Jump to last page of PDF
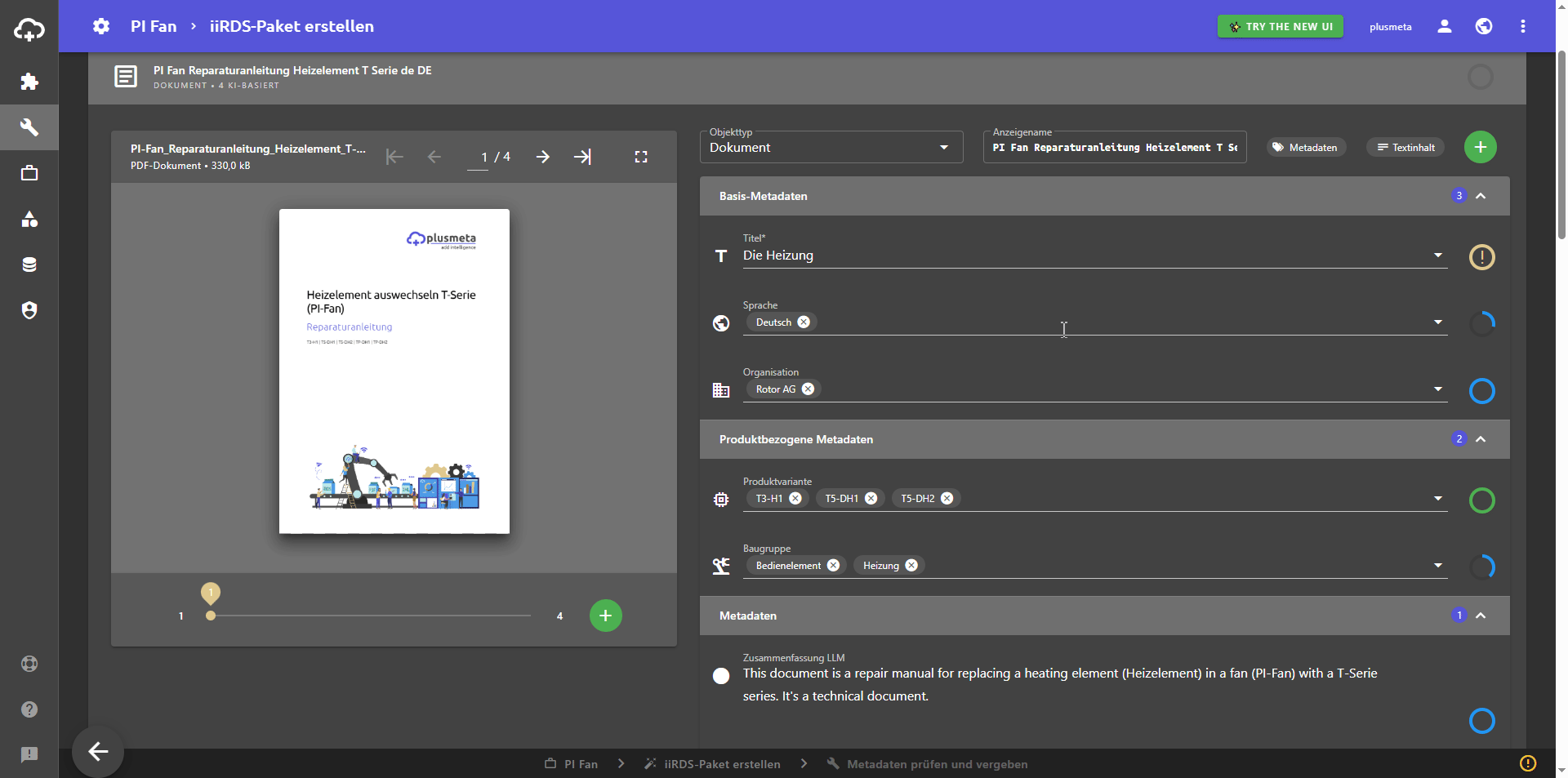The height and width of the screenshot is (778, 1568). click(x=582, y=157)
